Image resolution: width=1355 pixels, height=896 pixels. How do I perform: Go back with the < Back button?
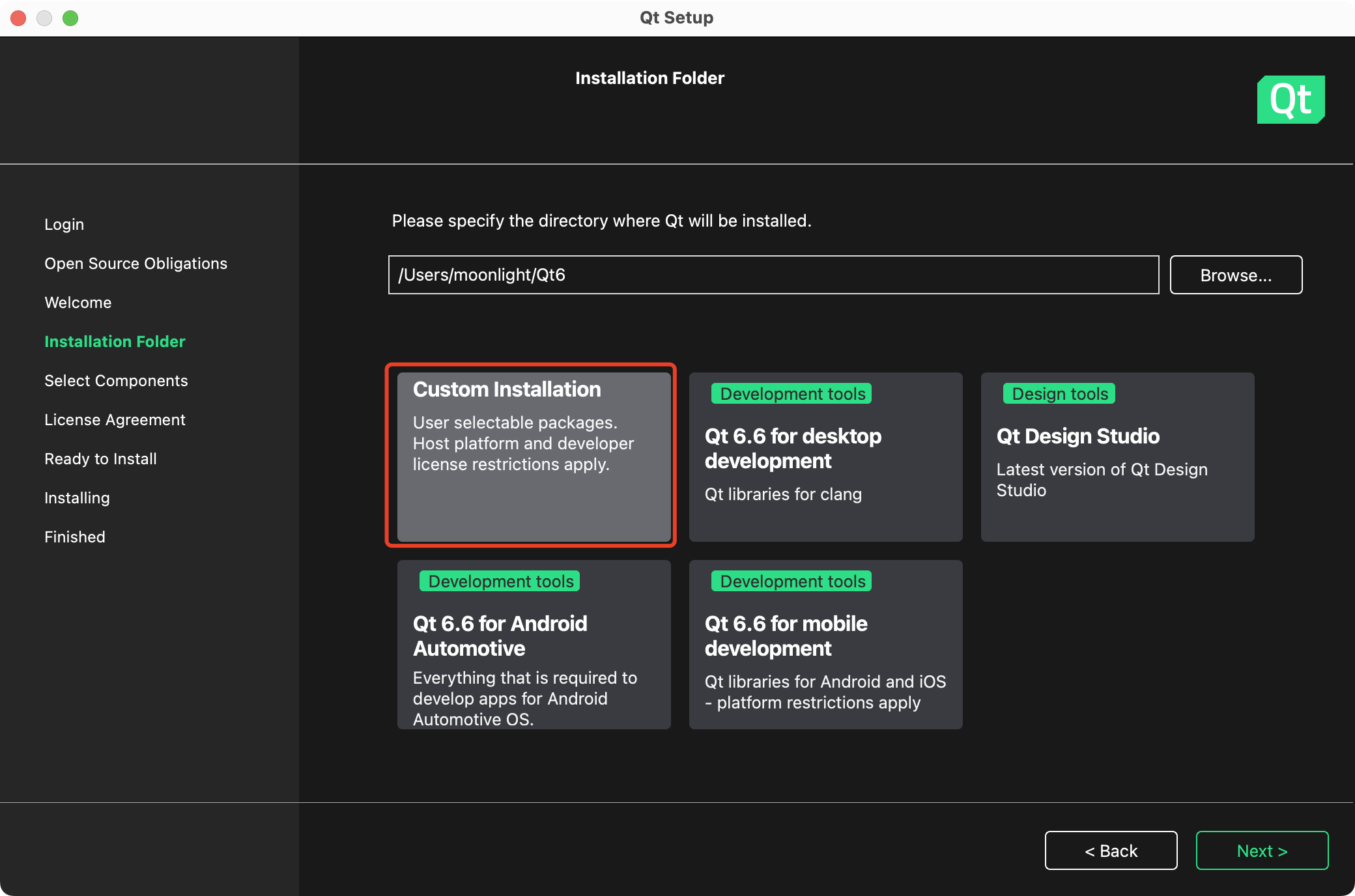1111,850
